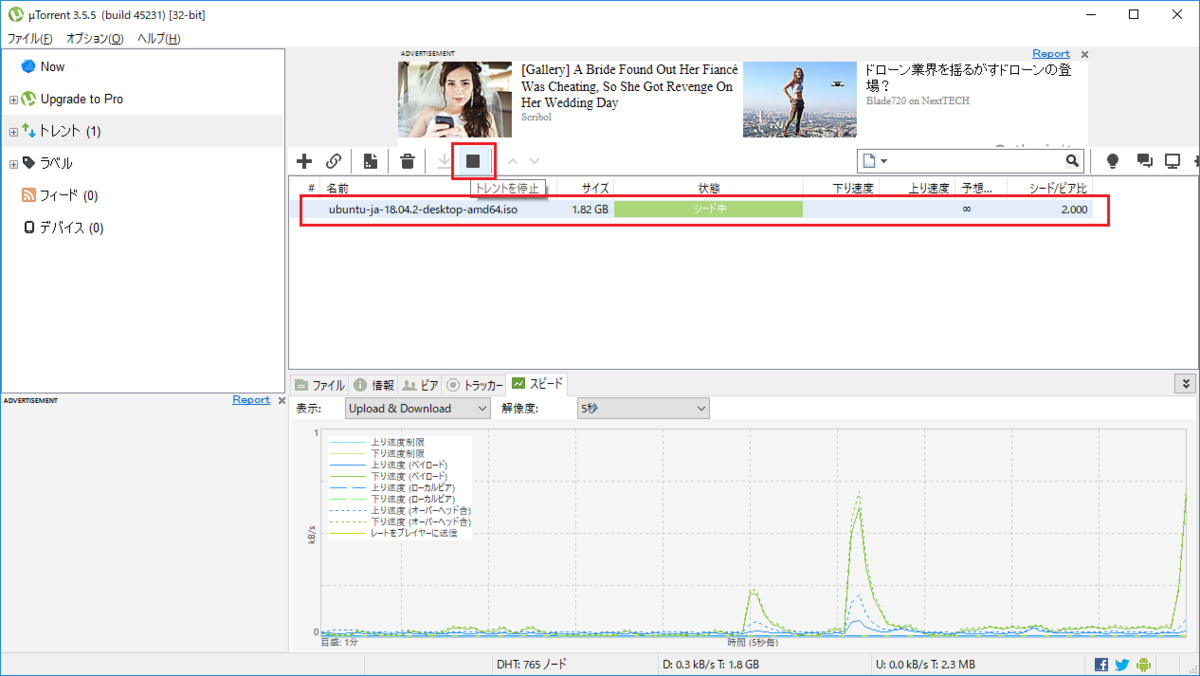
Task: Sort by the # column header
Action: point(311,188)
